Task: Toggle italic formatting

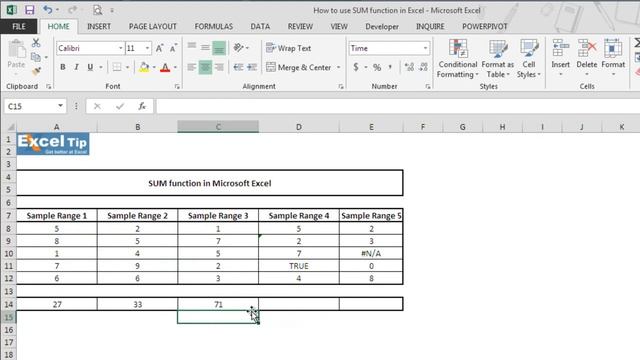Action: pyautogui.click(x=76, y=67)
